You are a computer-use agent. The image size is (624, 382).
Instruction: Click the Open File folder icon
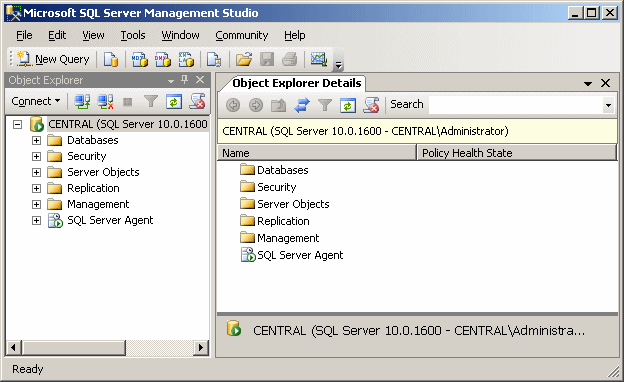click(x=244, y=59)
